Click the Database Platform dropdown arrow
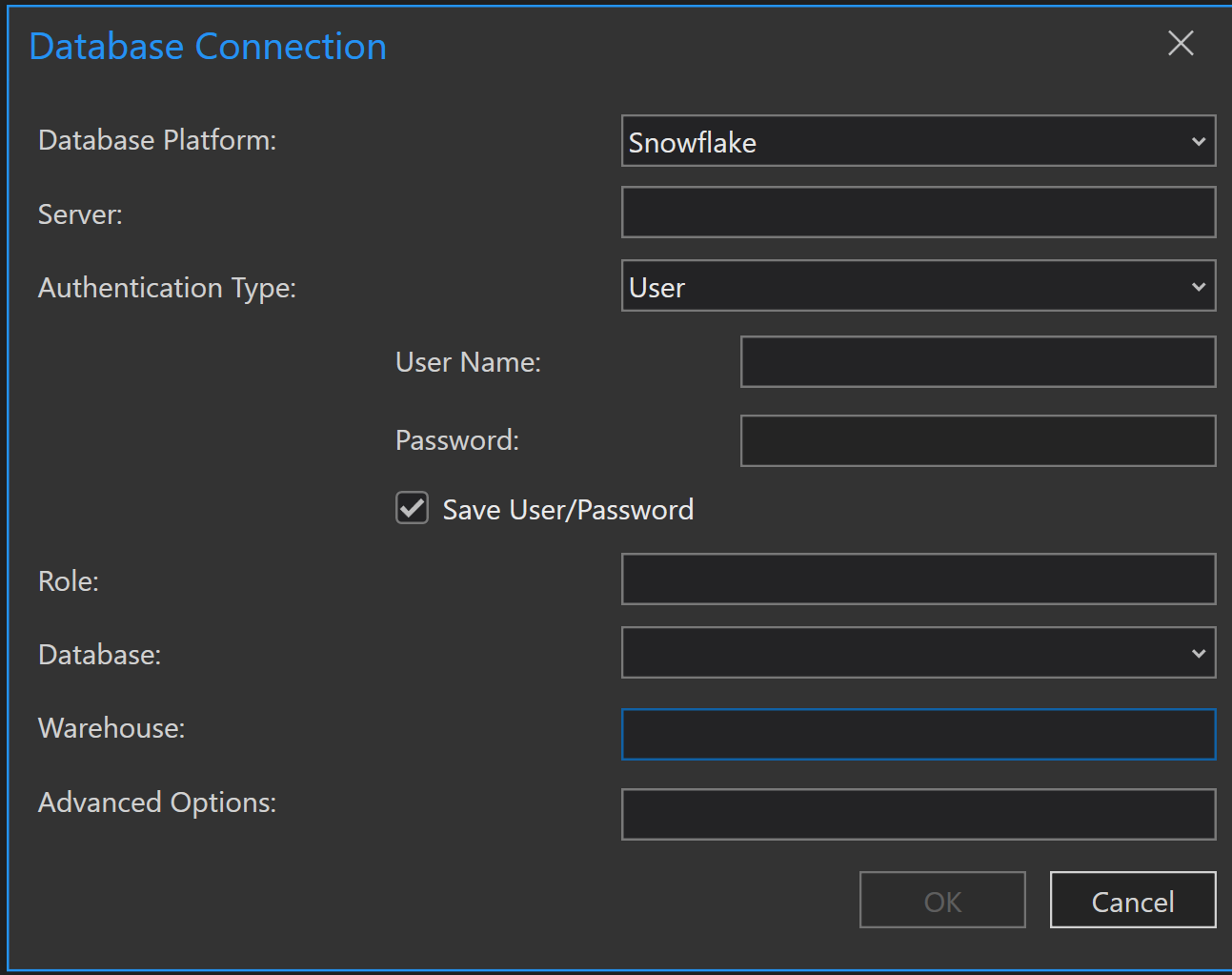 1199,142
